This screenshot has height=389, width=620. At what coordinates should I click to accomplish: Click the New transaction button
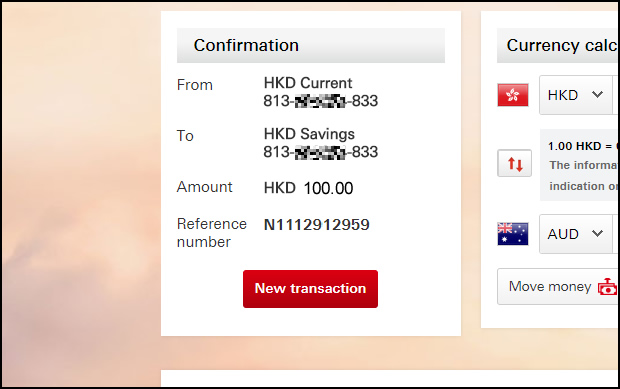pos(310,289)
